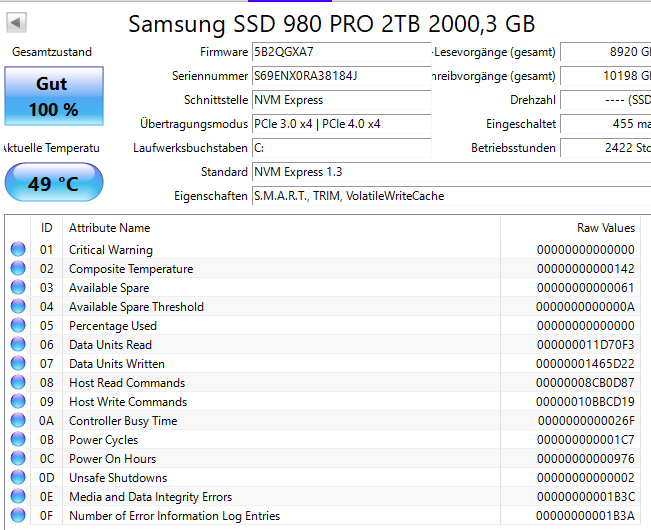Screen dimensions: 651x530
Task: Click the Lesevorgänge value 8920
Action: coord(606,52)
